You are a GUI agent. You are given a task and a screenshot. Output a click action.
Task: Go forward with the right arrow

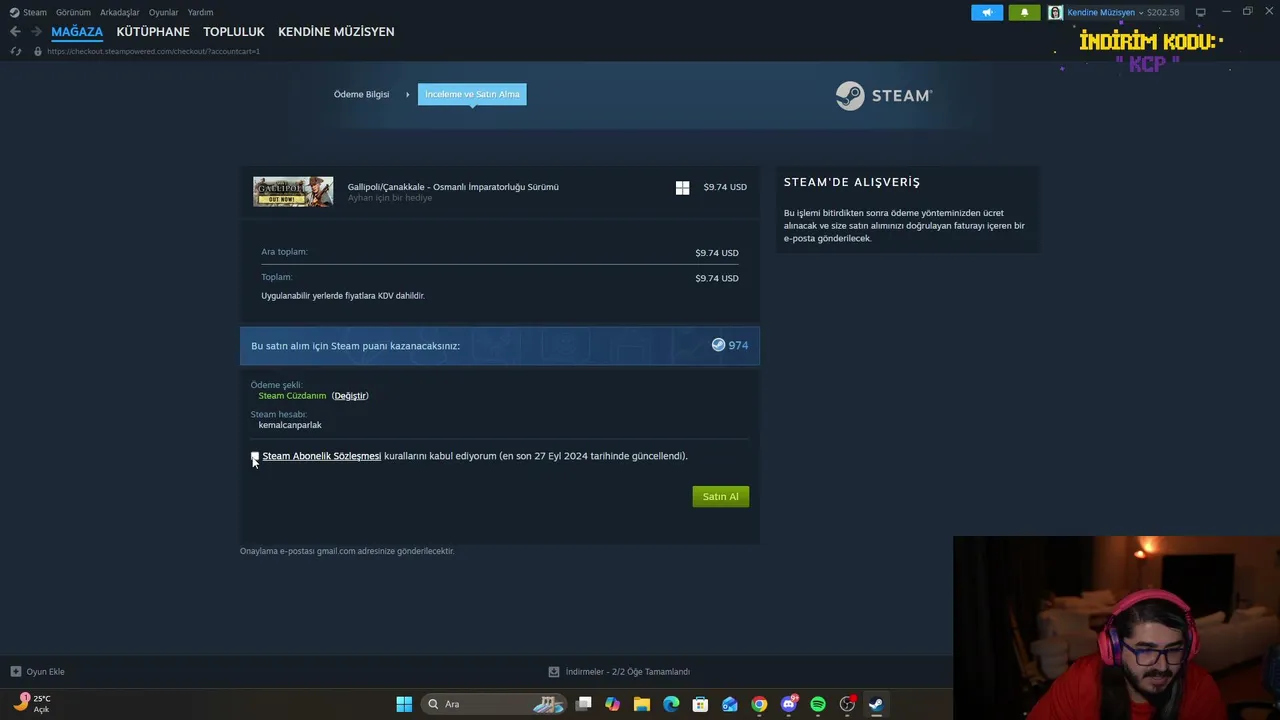[36, 32]
